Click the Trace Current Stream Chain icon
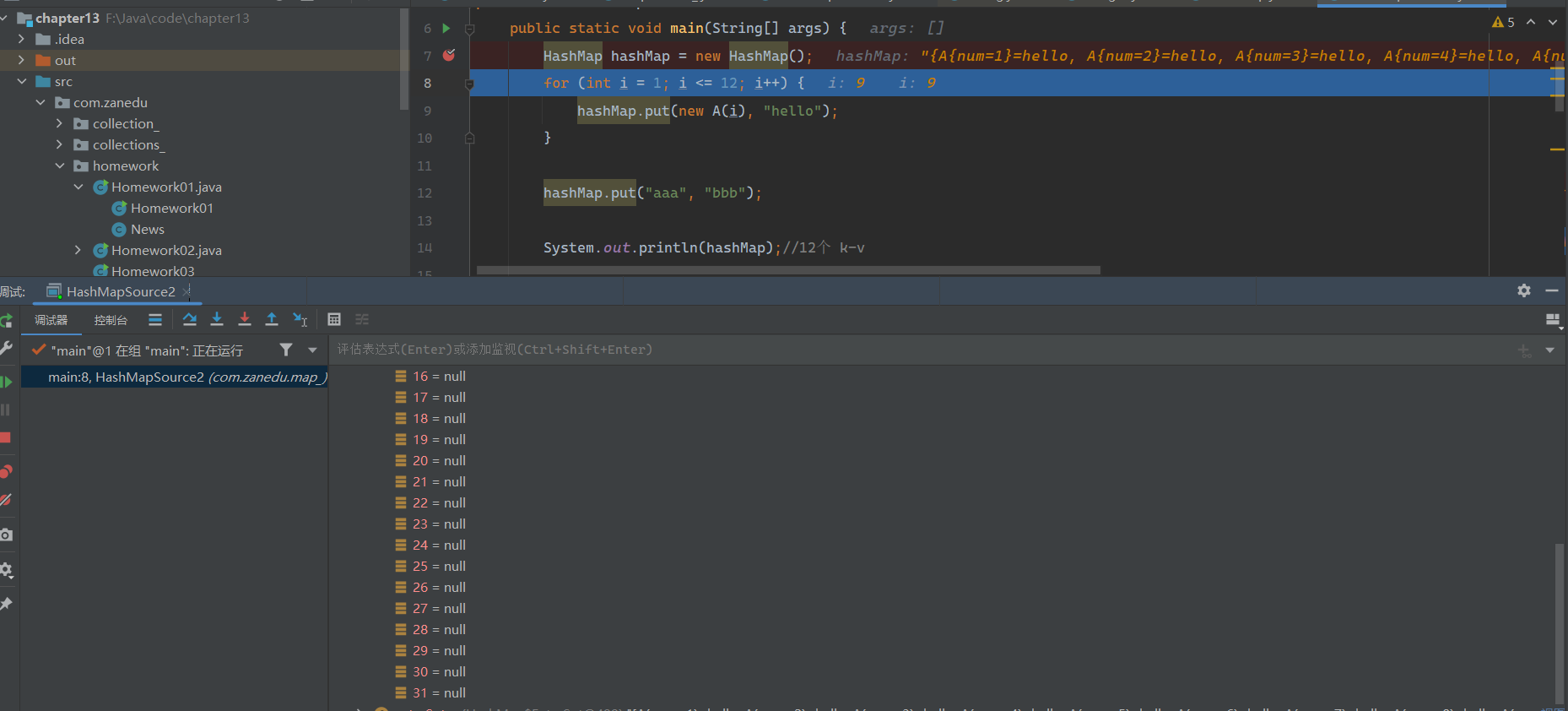Screen dimensions: 1568x711 click(362, 319)
